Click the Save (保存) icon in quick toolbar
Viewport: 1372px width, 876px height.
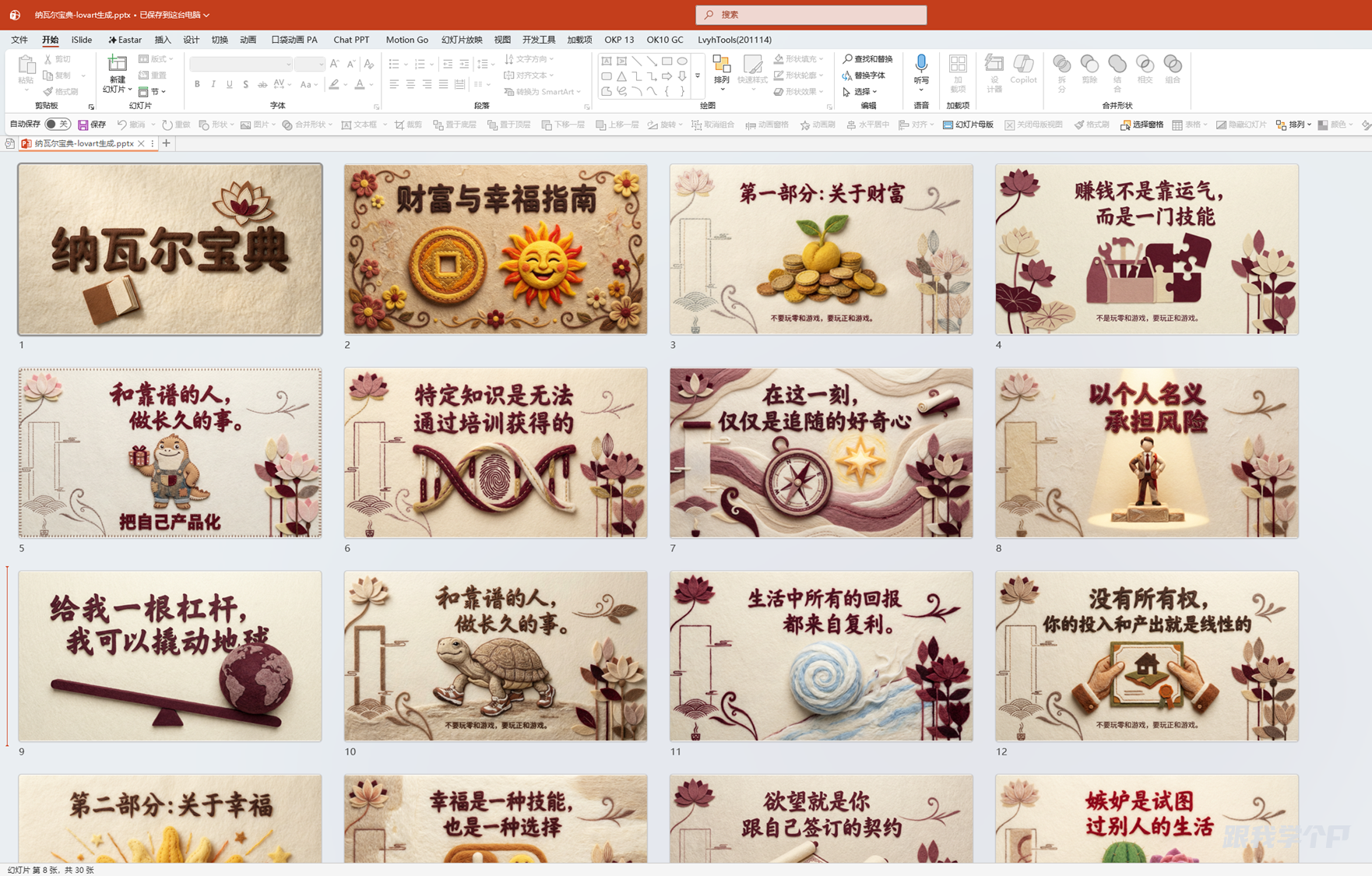coord(92,125)
